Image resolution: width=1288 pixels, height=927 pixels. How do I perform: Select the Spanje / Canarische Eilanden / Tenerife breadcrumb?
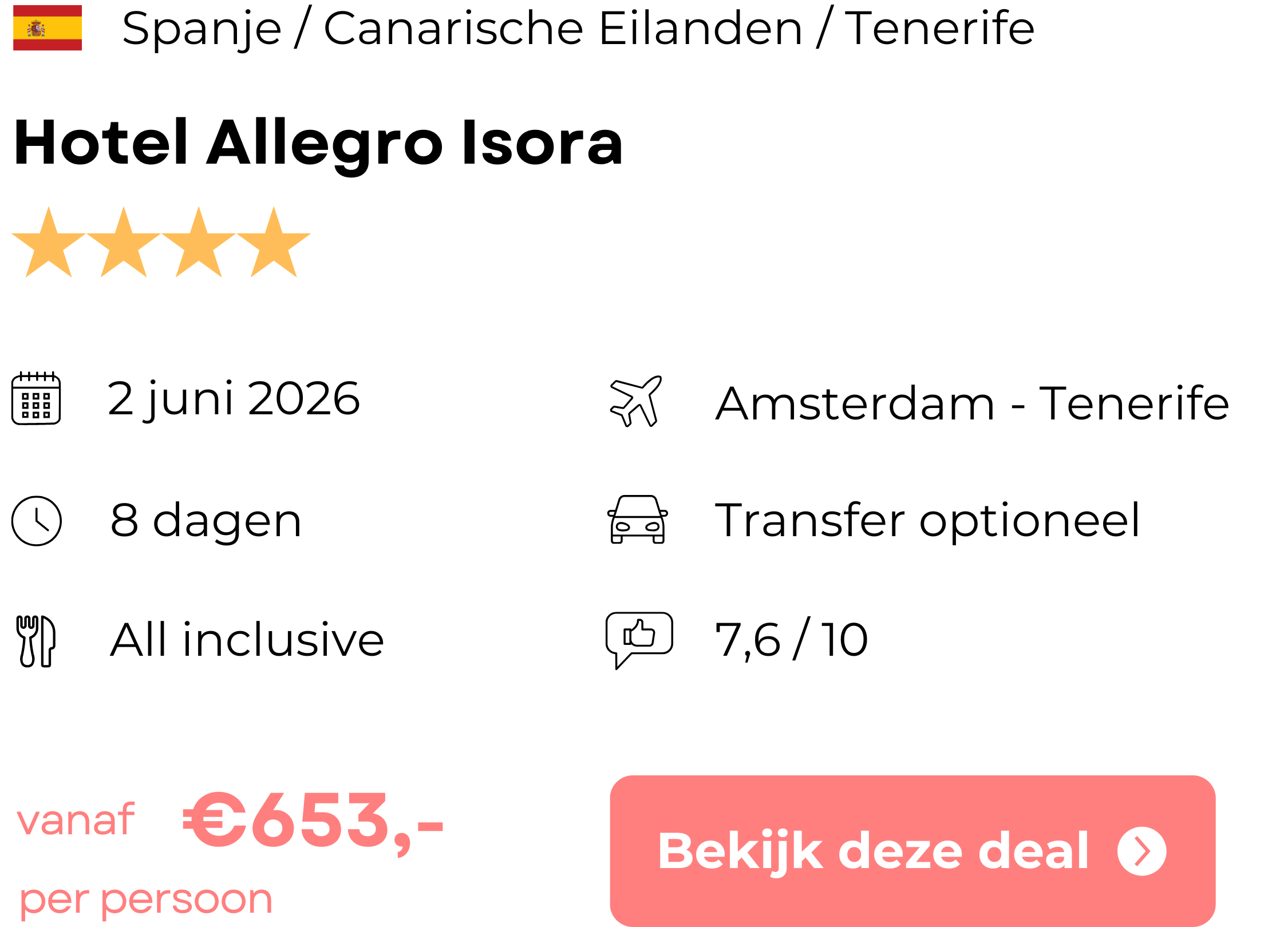point(578,28)
